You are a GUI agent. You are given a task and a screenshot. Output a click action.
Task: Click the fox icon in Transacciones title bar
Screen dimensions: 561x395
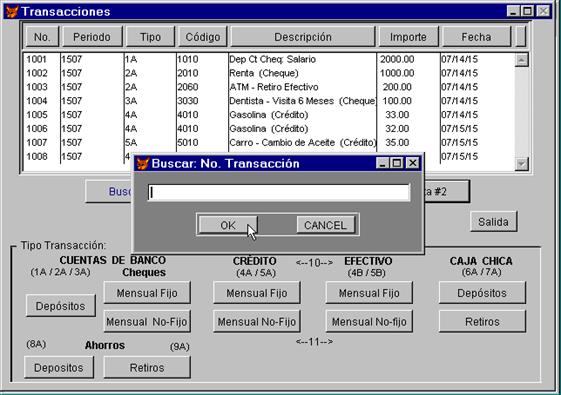tap(12, 12)
